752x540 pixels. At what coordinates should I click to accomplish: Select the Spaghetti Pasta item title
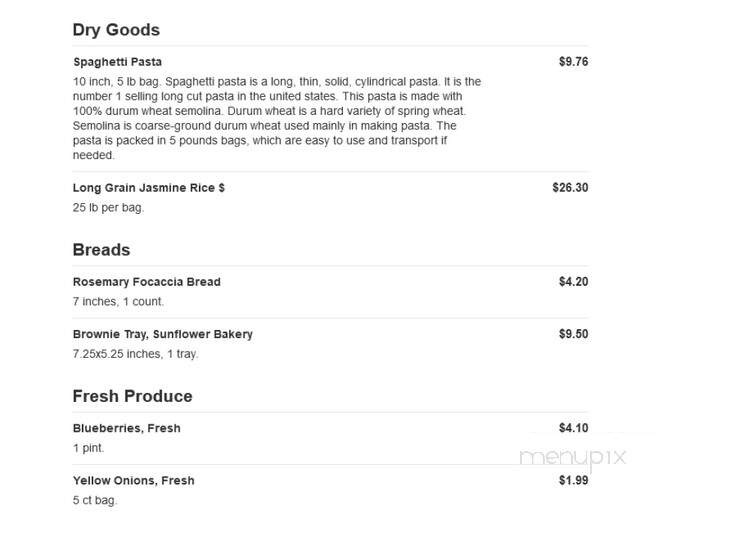pos(118,62)
